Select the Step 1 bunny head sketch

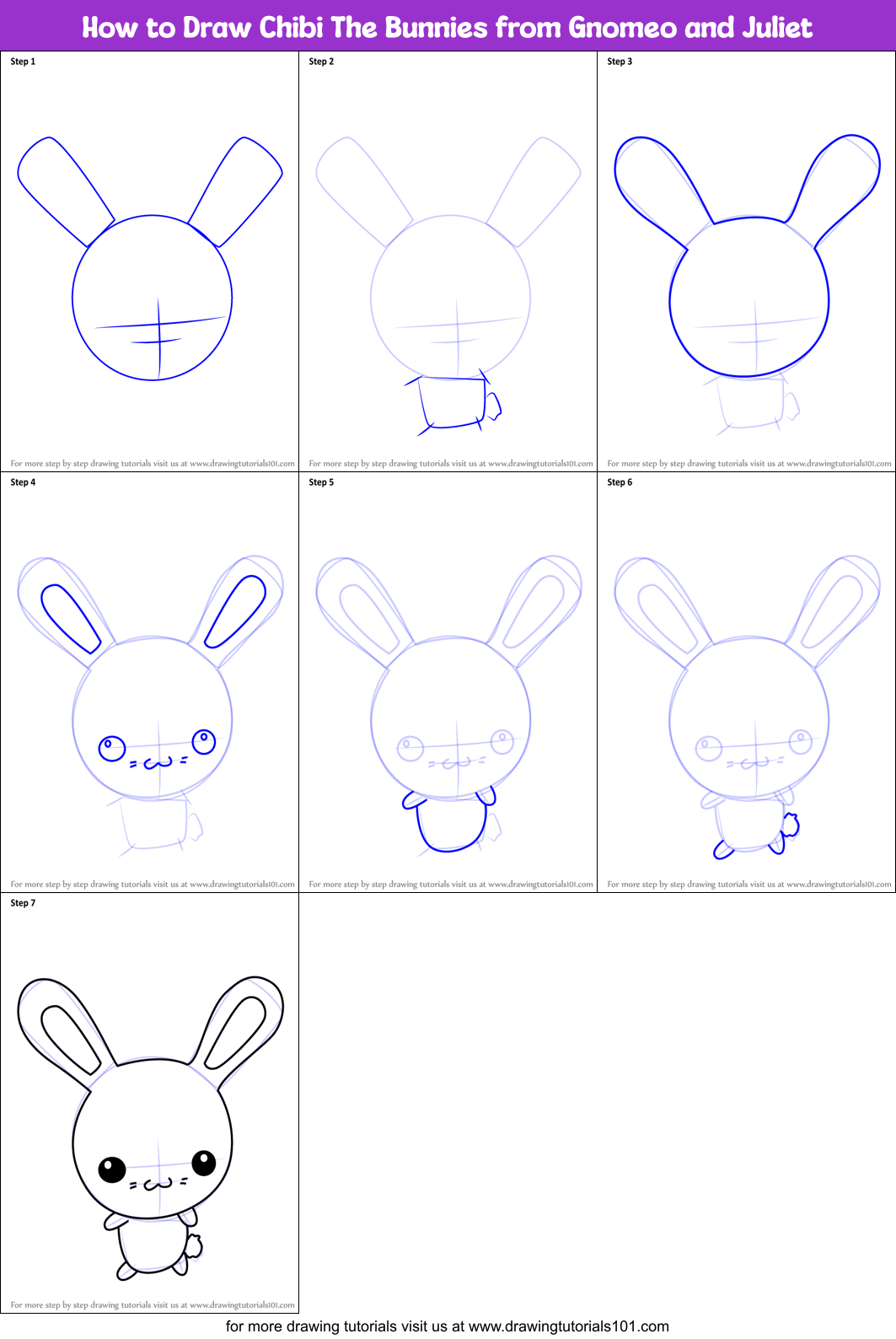(150, 258)
